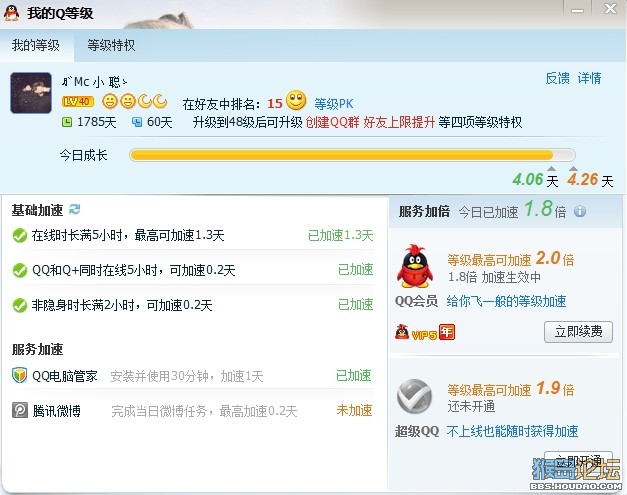Click the LV40 level badge
Image resolution: width=627 pixels, height=495 pixels.
point(78,102)
